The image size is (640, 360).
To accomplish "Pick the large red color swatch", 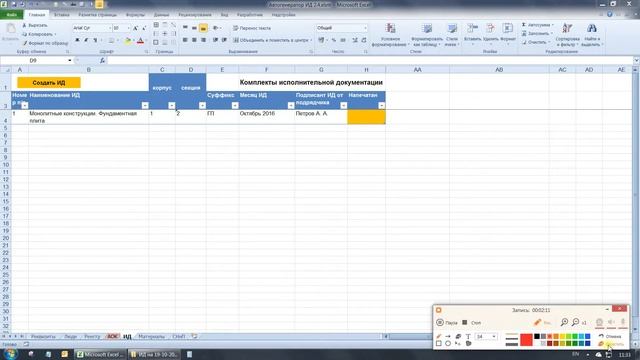I will (x=526, y=340).
